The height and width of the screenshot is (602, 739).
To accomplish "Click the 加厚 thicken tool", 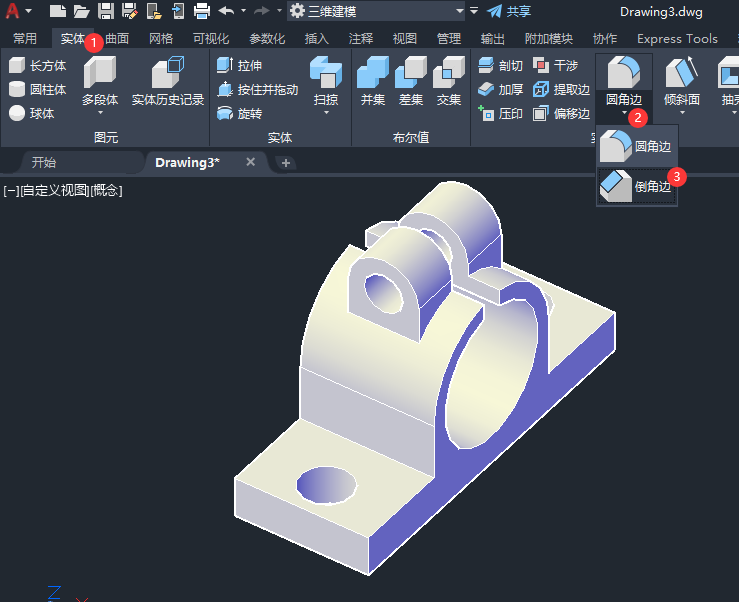I will (500, 90).
